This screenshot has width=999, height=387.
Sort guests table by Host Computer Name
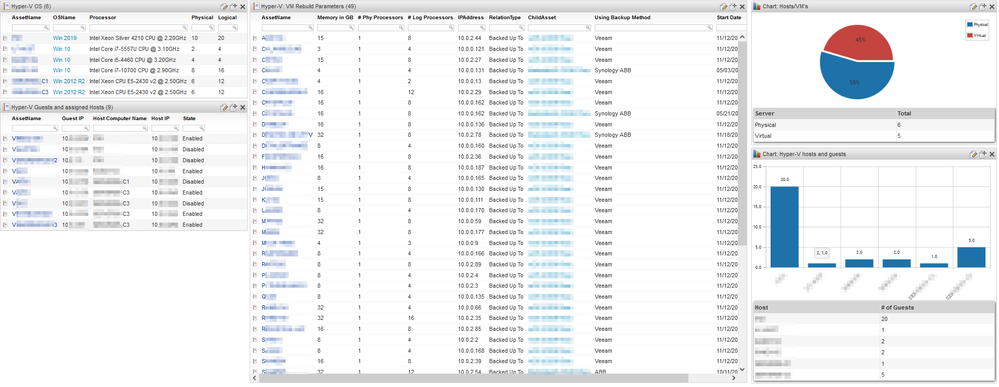point(119,118)
